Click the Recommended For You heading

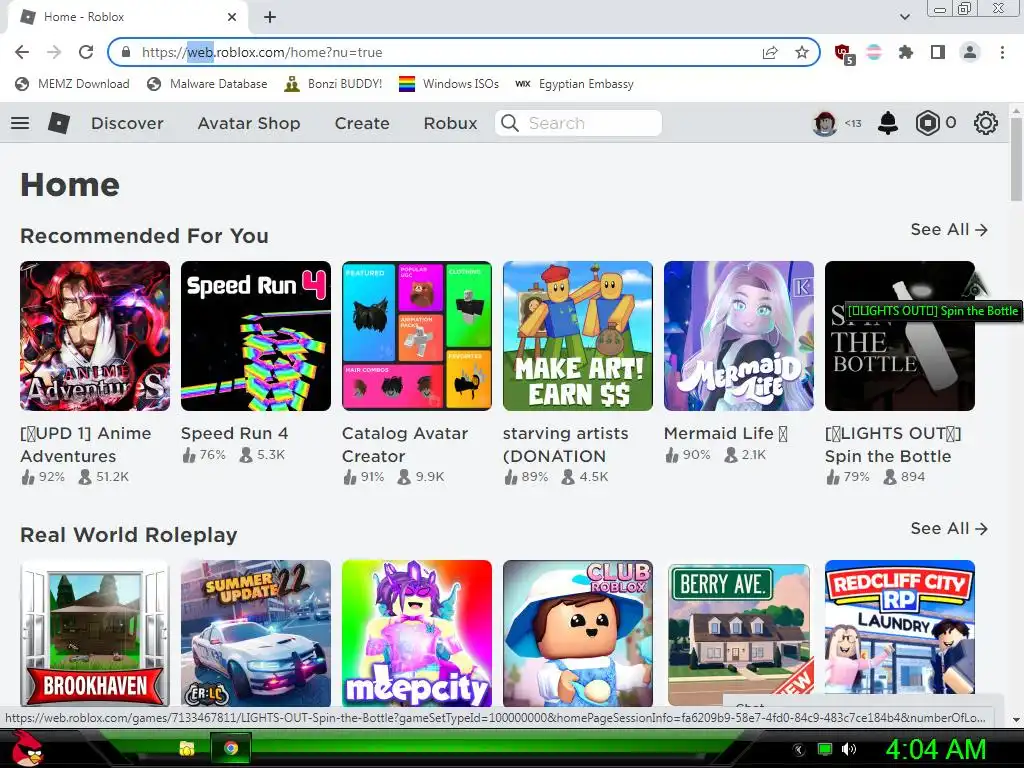point(144,236)
